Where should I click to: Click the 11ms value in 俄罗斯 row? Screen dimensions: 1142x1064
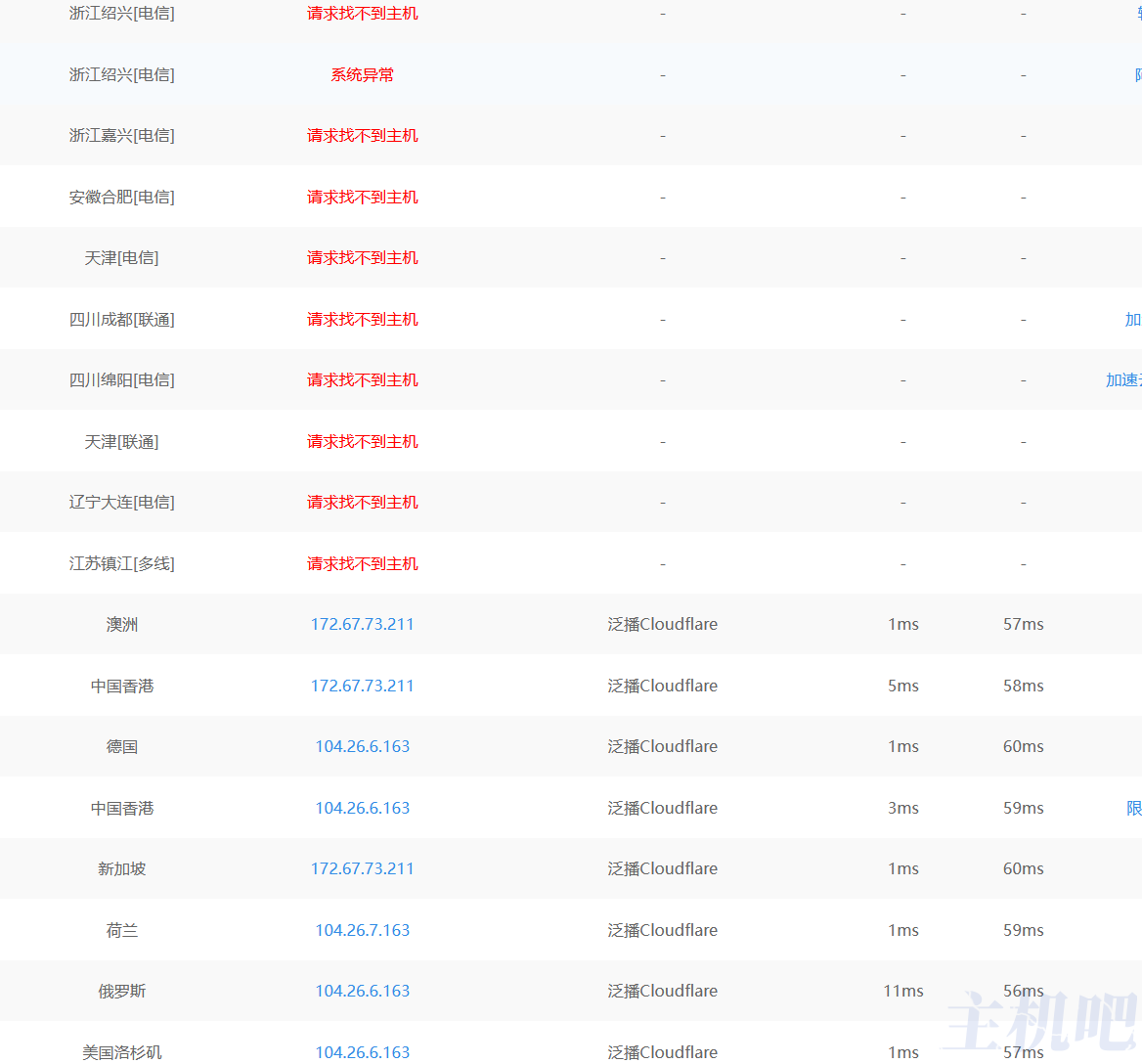click(903, 992)
